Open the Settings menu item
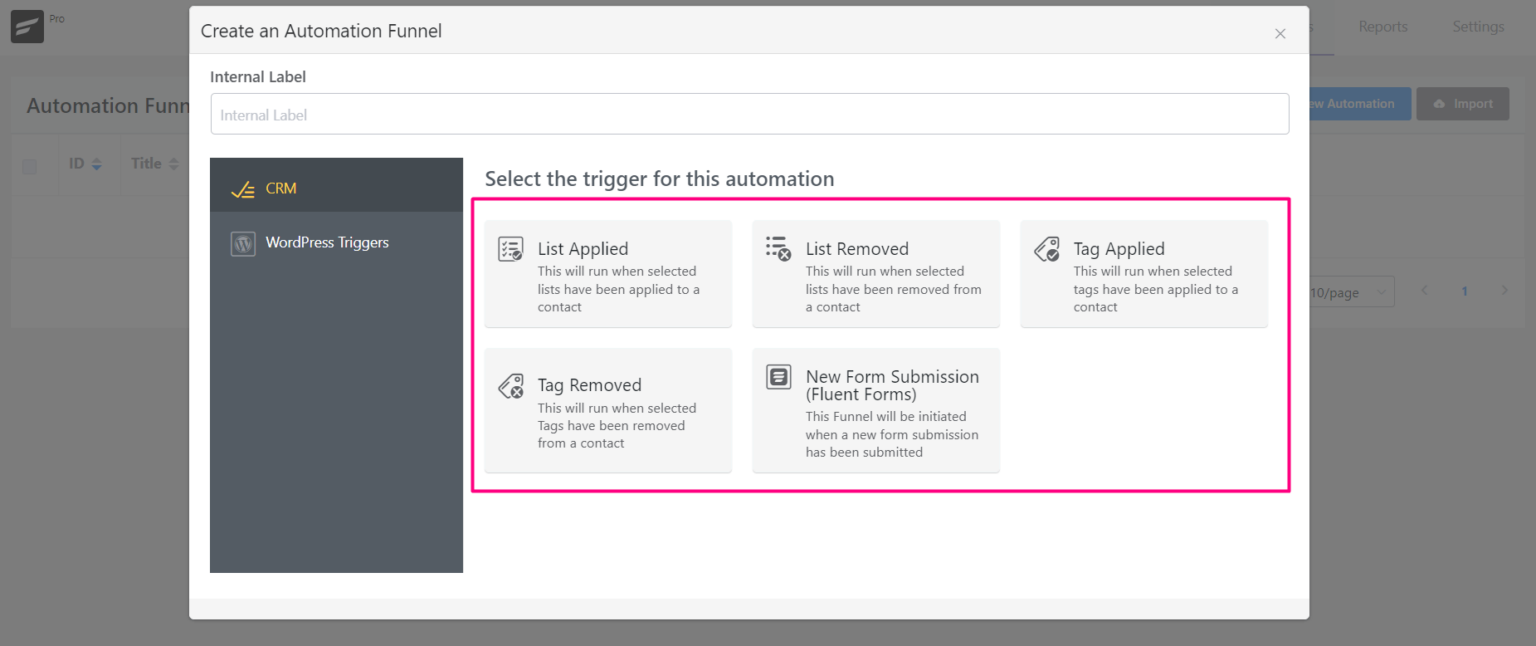This screenshot has height=646, width=1536. click(1477, 27)
